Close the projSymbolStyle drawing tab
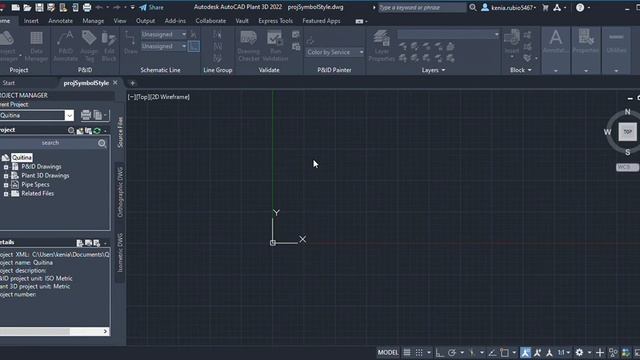Screen dimensions: 640x360 [116, 82]
